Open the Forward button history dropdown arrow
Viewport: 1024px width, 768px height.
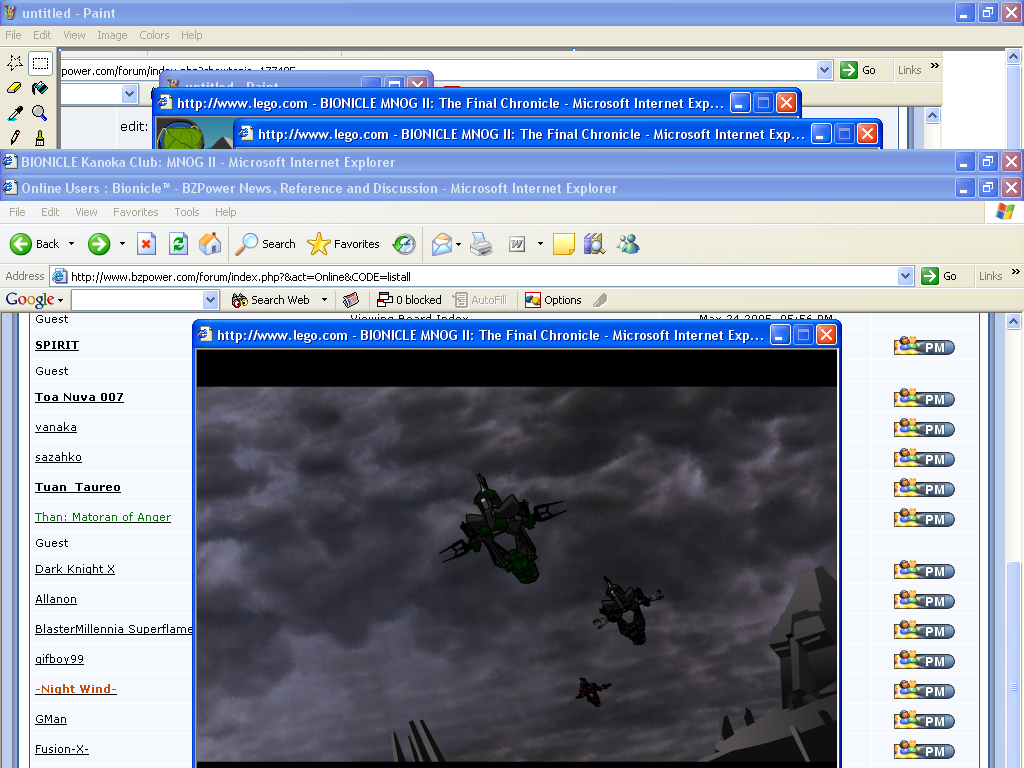click(x=122, y=244)
